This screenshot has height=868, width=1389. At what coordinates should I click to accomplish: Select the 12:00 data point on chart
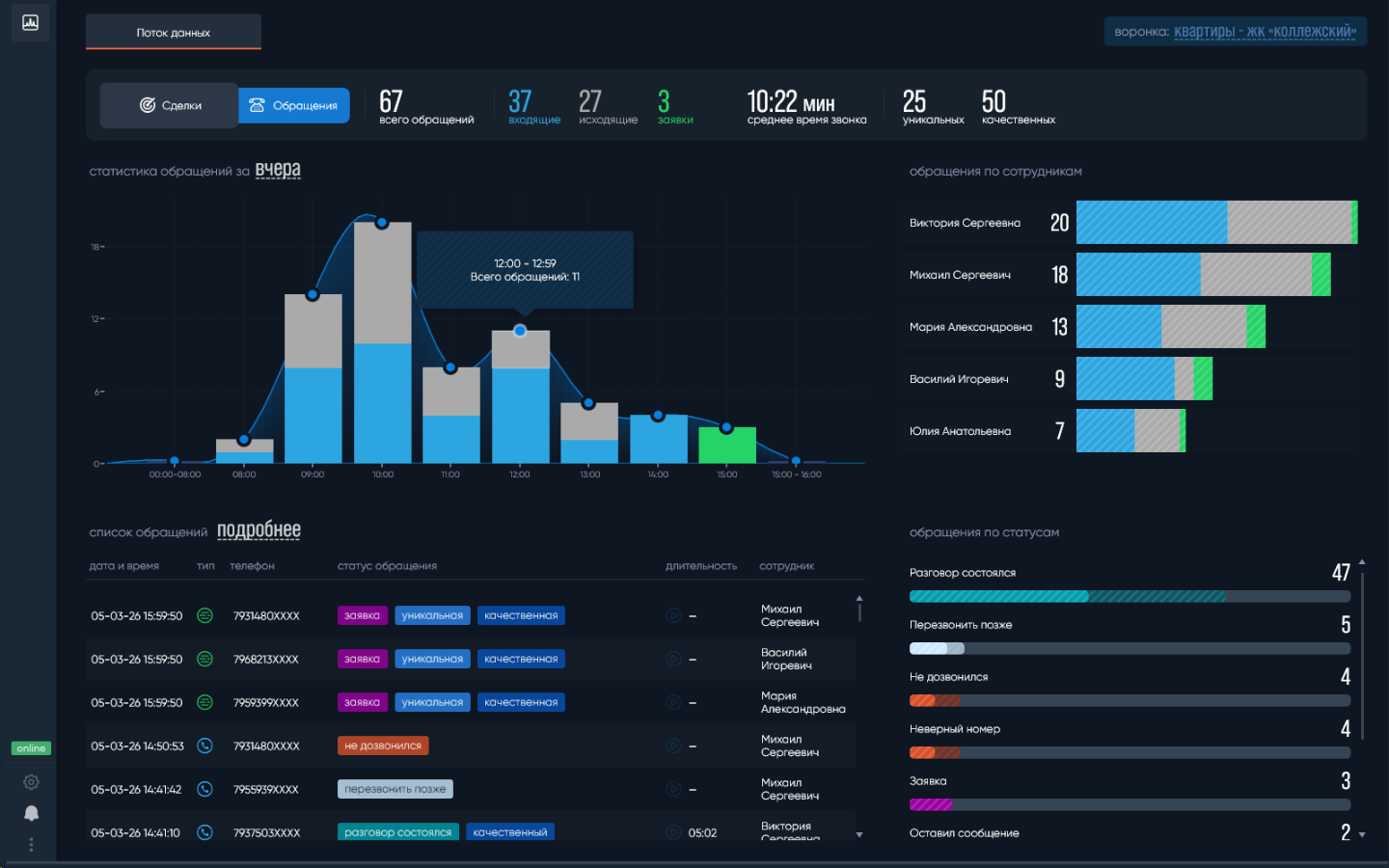click(x=520, y=331)
